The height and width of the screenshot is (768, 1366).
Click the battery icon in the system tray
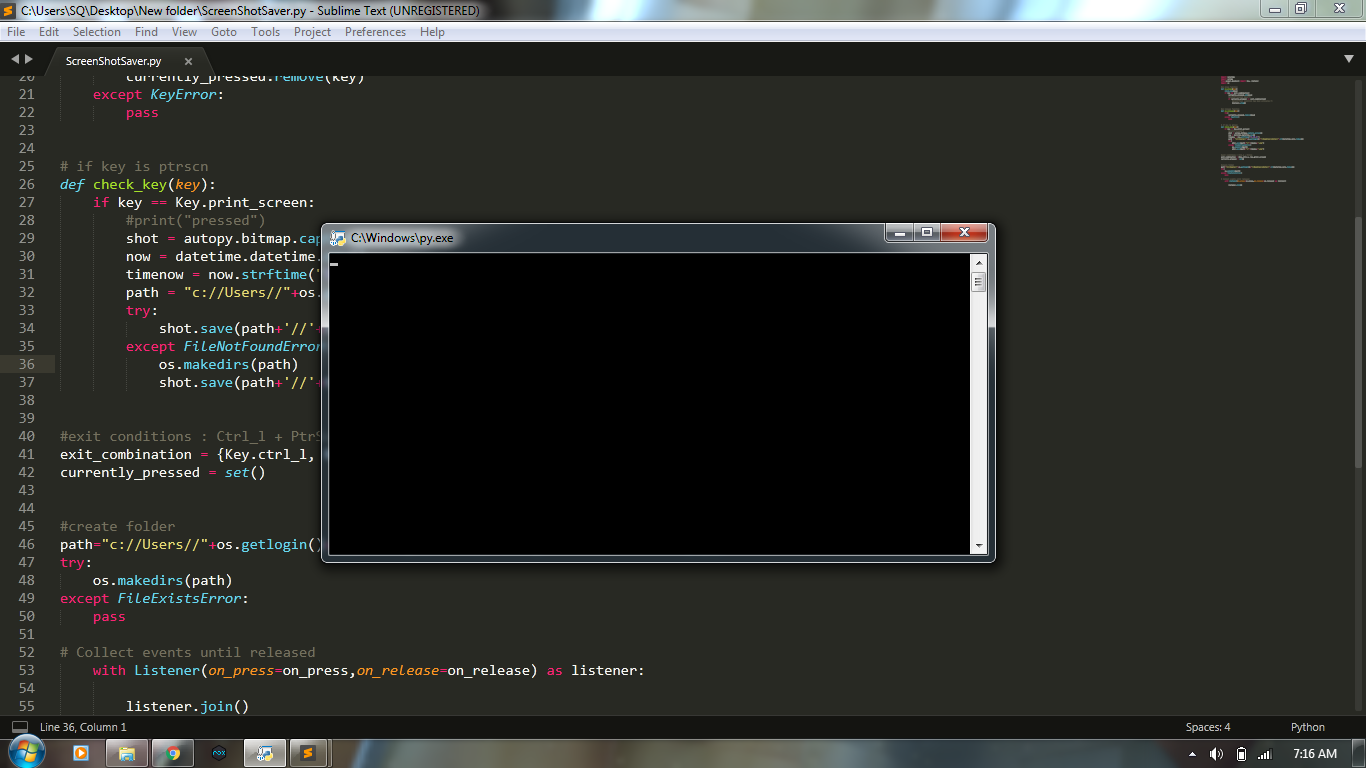click(1240, 752)
